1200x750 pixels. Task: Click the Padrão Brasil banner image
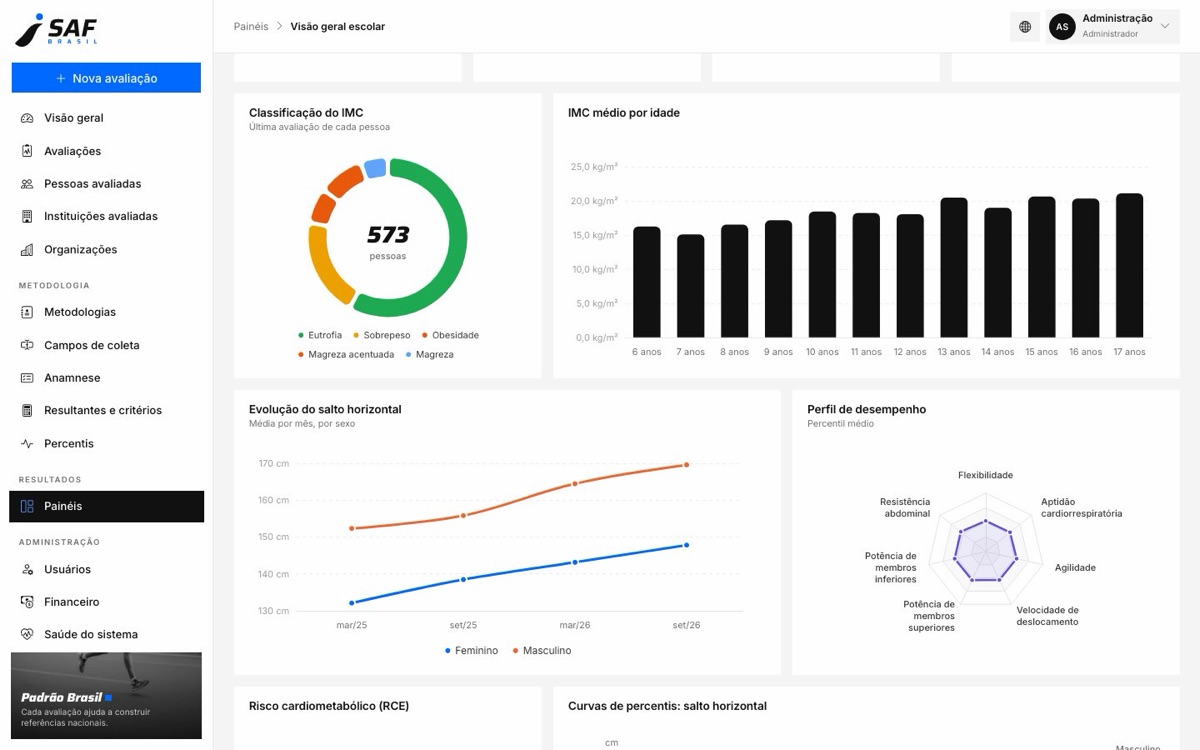[106, 696]
